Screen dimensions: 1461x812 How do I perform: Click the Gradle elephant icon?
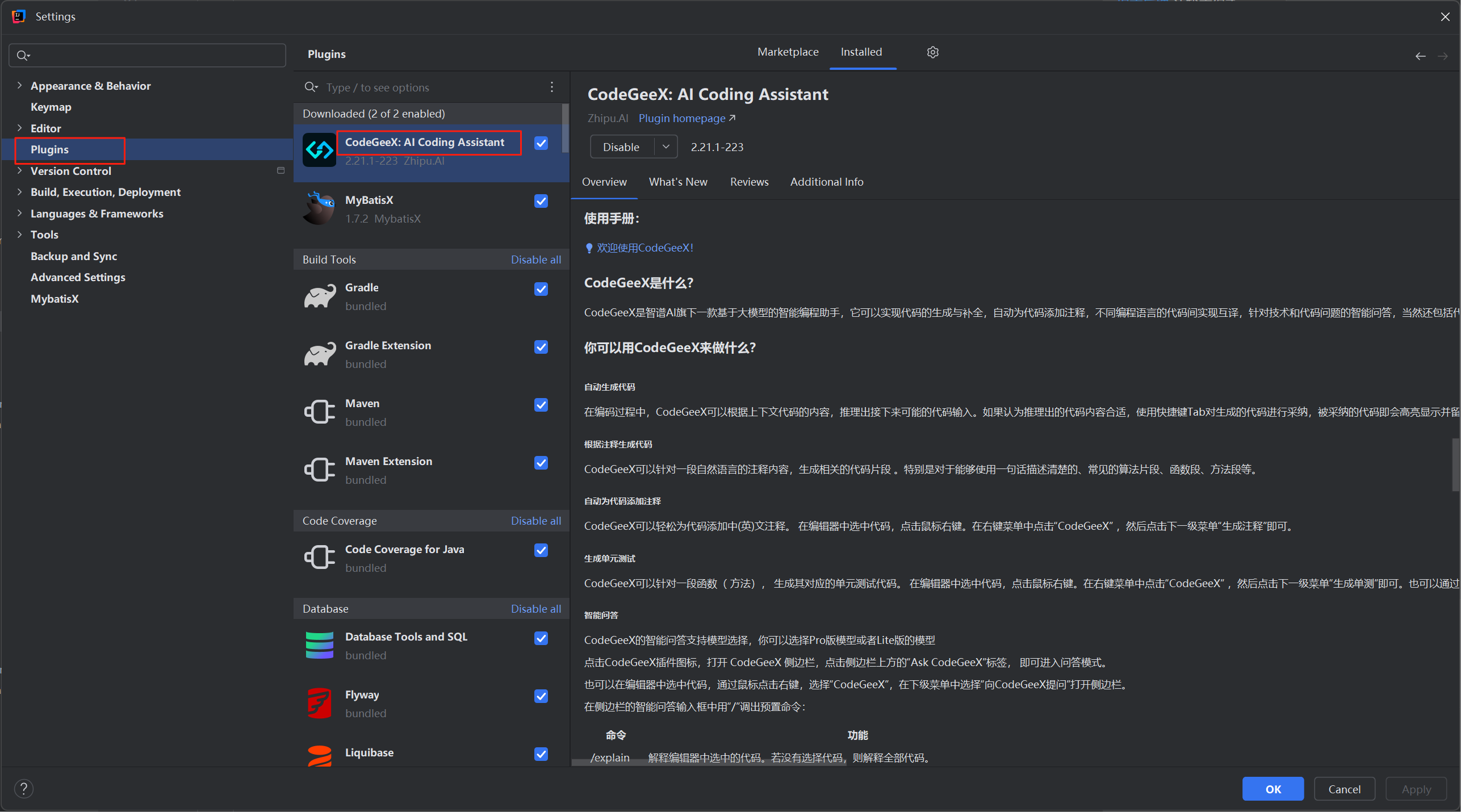pos(319,296)
